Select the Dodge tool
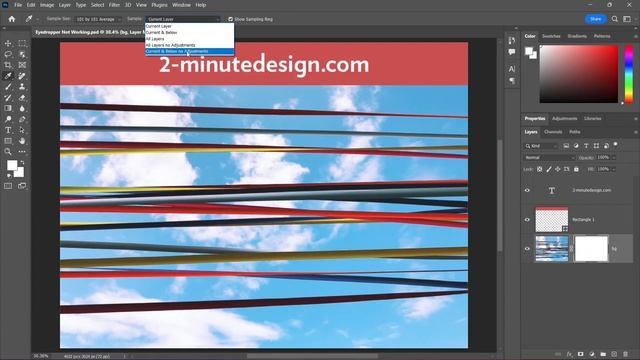 [8, 119]
